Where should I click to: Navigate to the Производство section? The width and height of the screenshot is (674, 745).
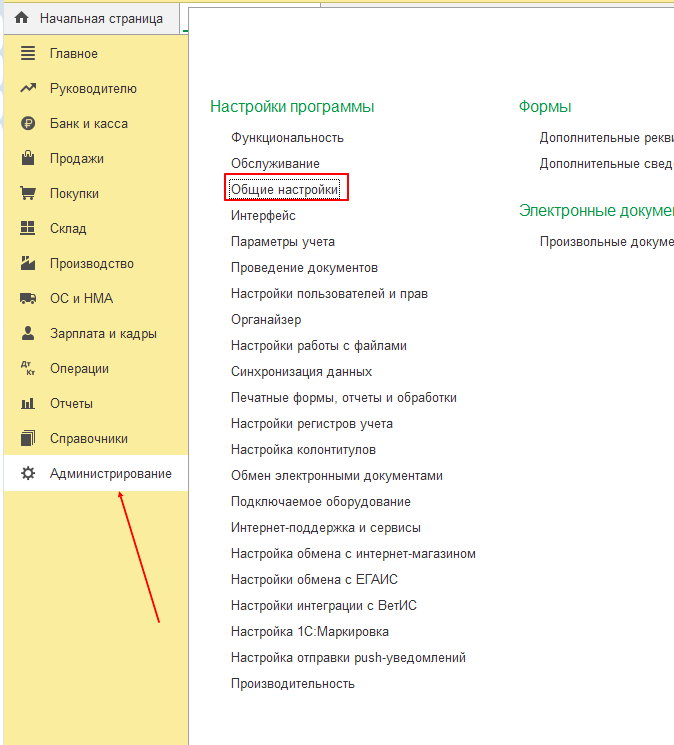(96, 263)
